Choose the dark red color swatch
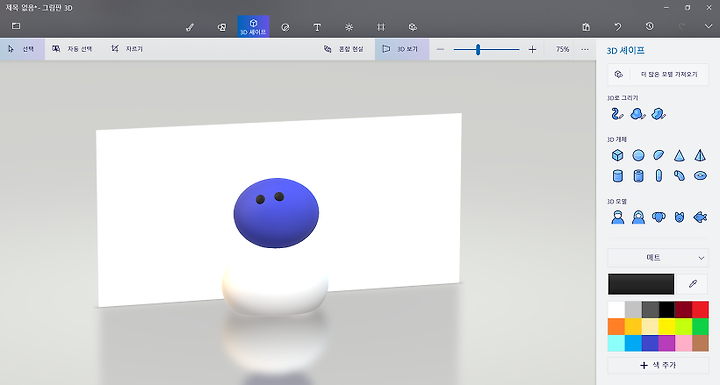Screen dimensions: 720x385 tap(683, 310)
